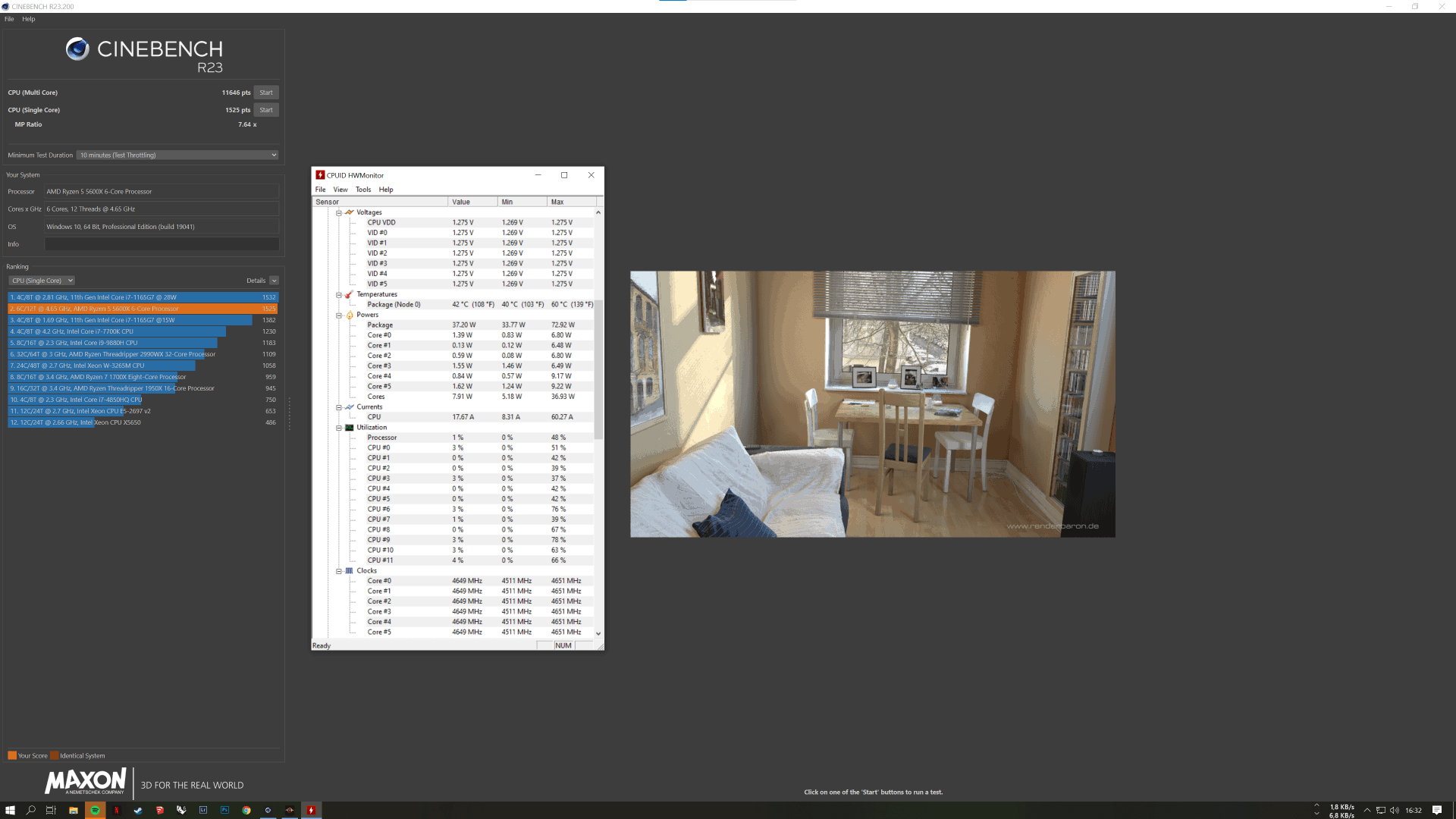
Task: Click the Info input field
Action: click(162, 244)
